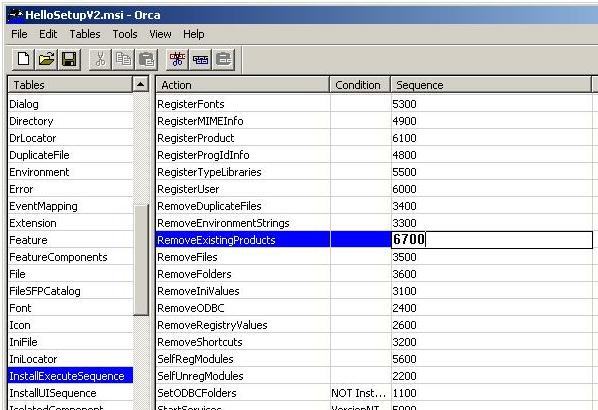Click the Tables list scrollbar thumb
Image resolution: width=598 pixels, height=410 pixels.
click(x=141, y=260)
